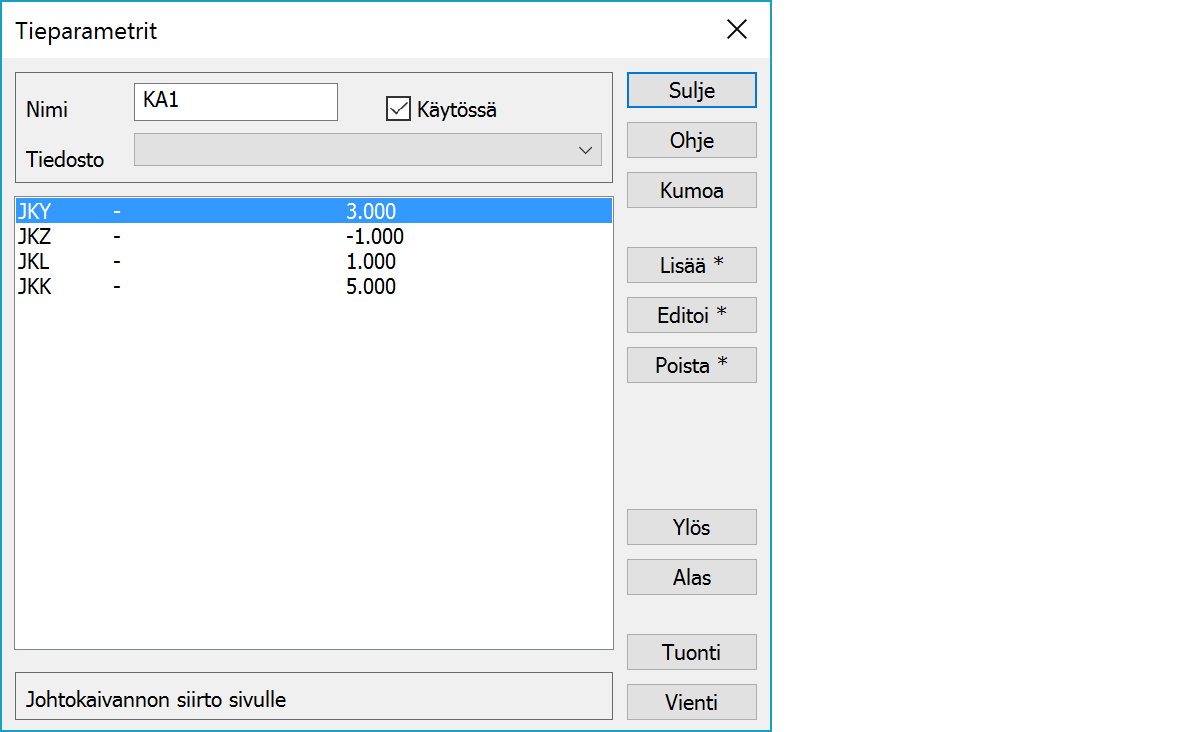Click the description text 'Johtokaivannon siirto sivulle'

[156, 699]
